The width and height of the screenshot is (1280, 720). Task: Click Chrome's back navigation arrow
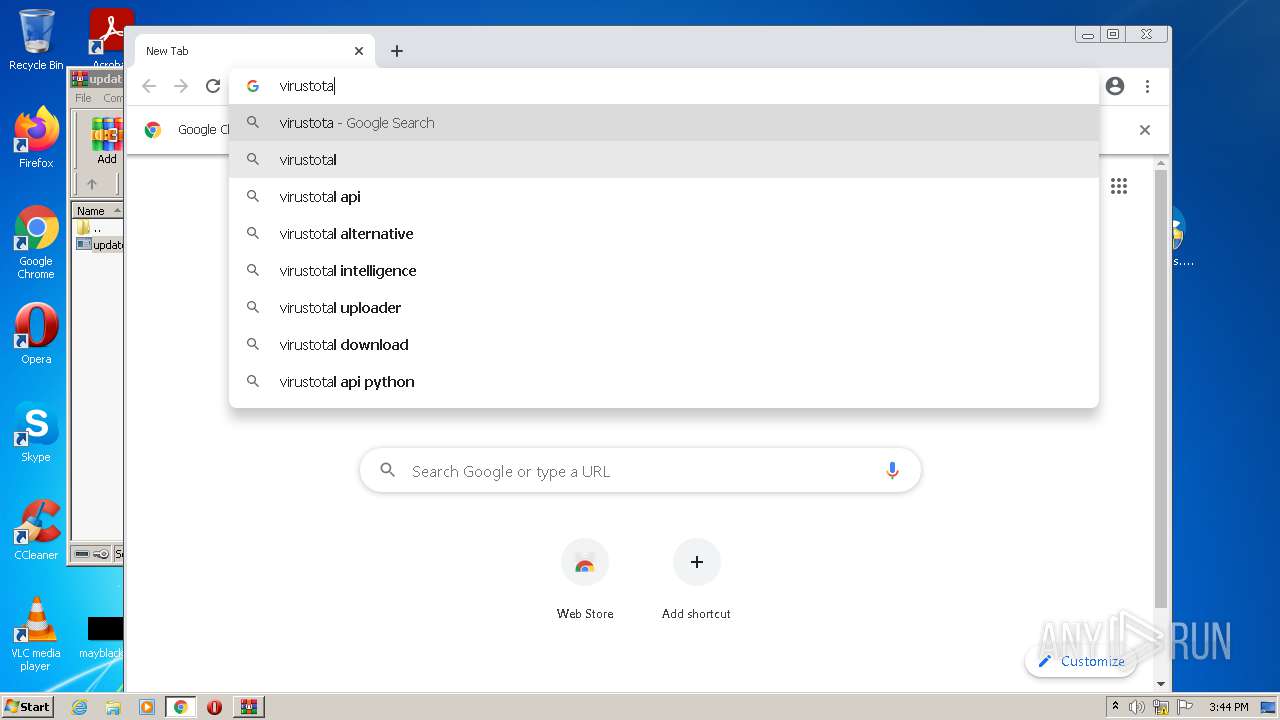pyautogui.click(x=149, y=86)
